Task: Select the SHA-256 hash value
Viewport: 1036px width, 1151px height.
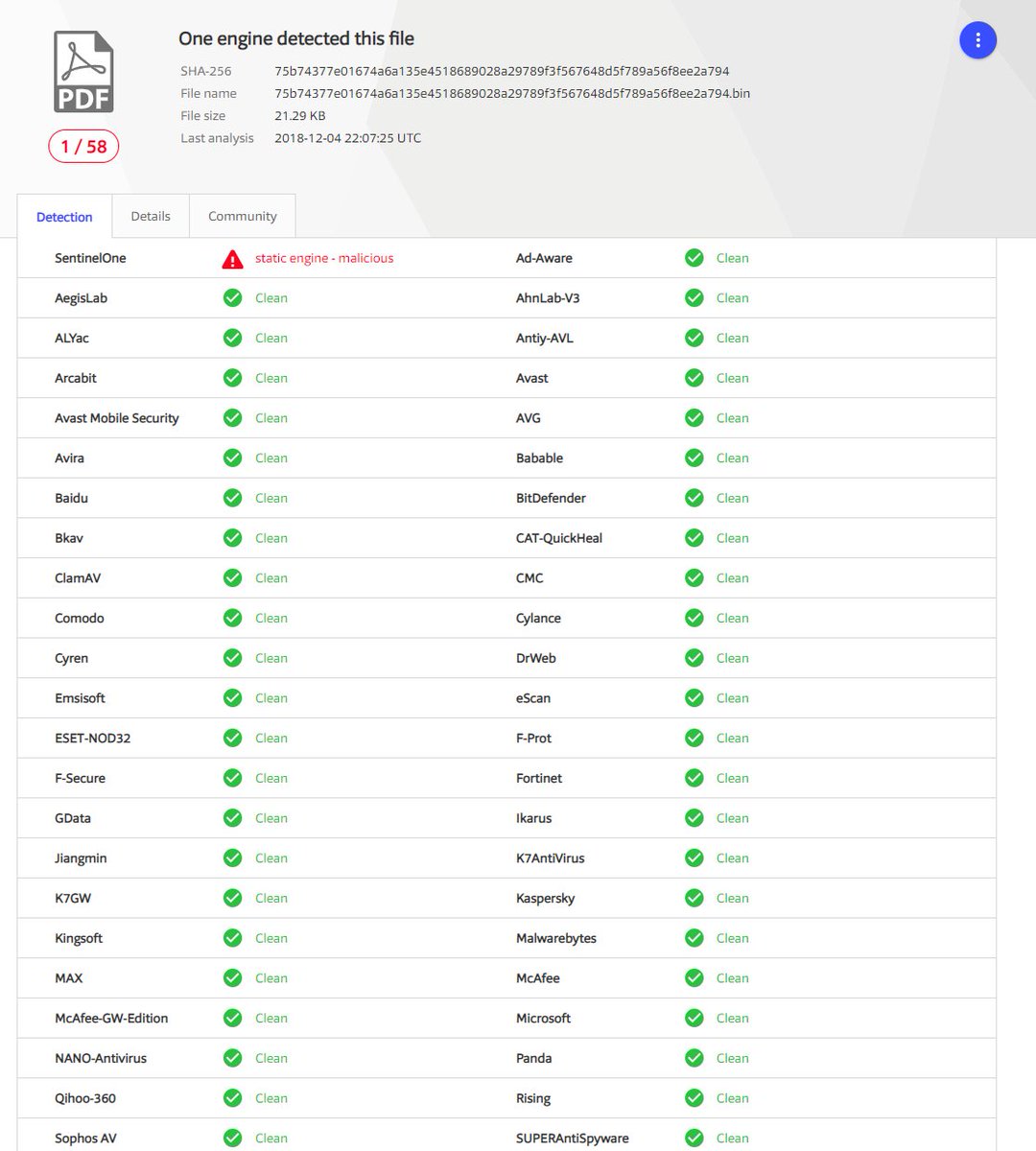Action: (x=502, y=71)
